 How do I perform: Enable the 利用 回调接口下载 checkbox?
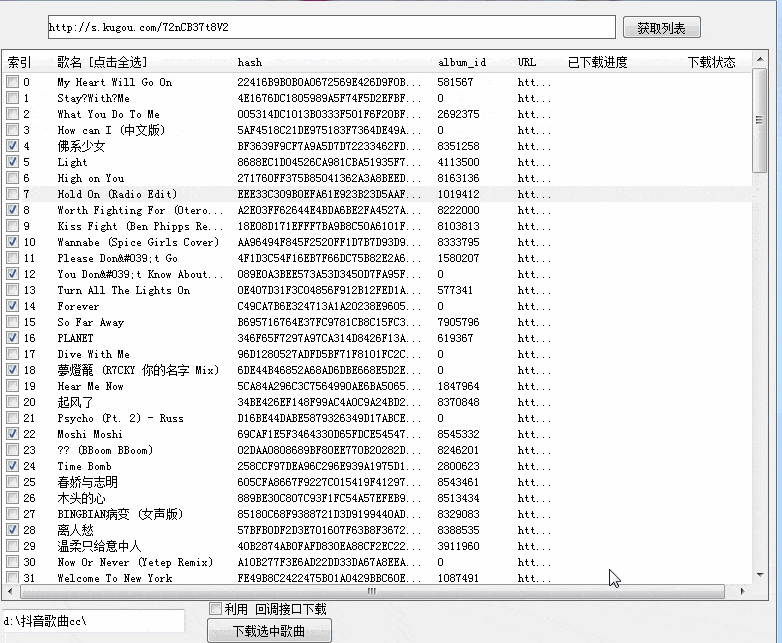tap(215, 609)
